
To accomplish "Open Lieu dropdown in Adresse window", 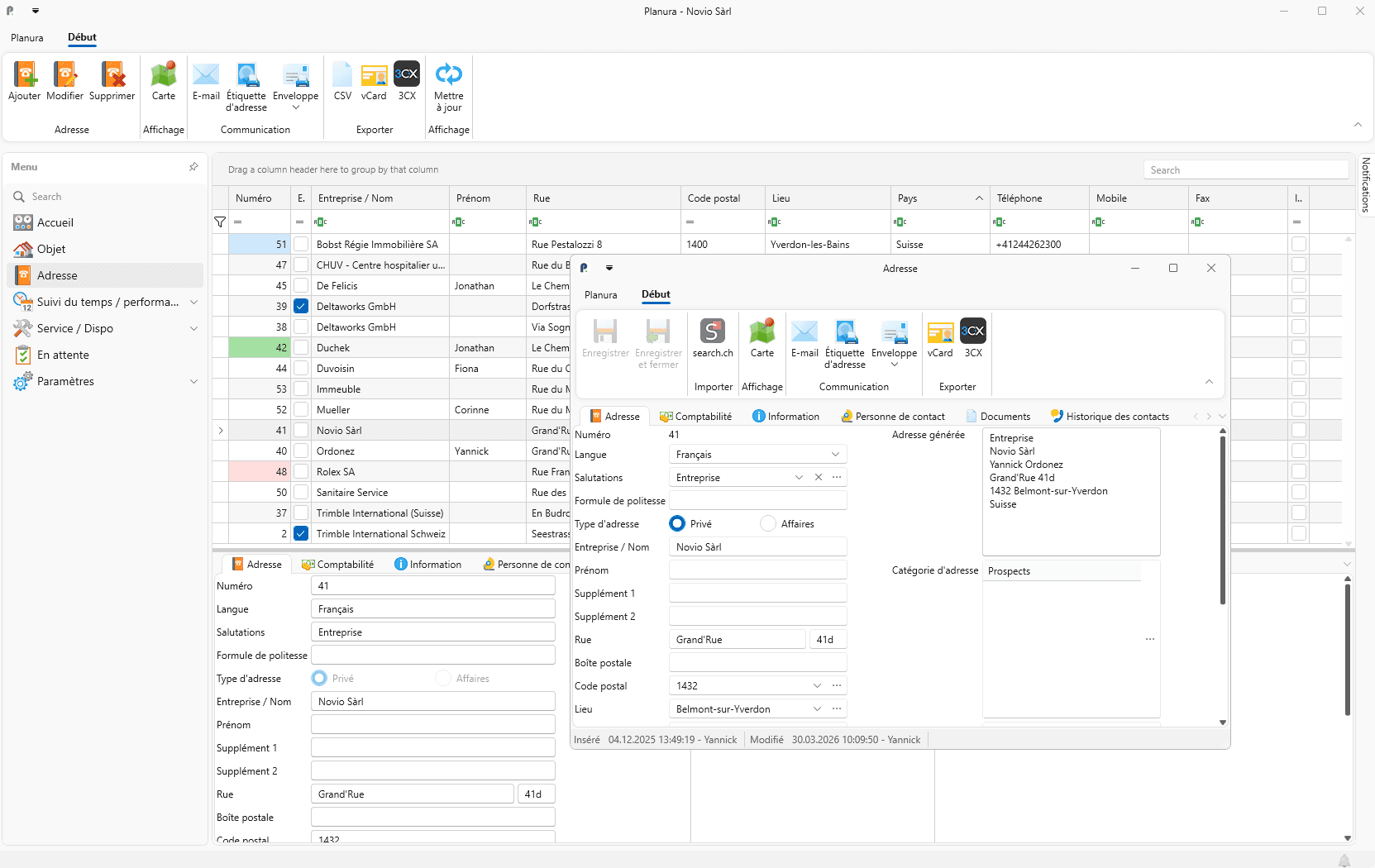I will [x=817, y=708].
